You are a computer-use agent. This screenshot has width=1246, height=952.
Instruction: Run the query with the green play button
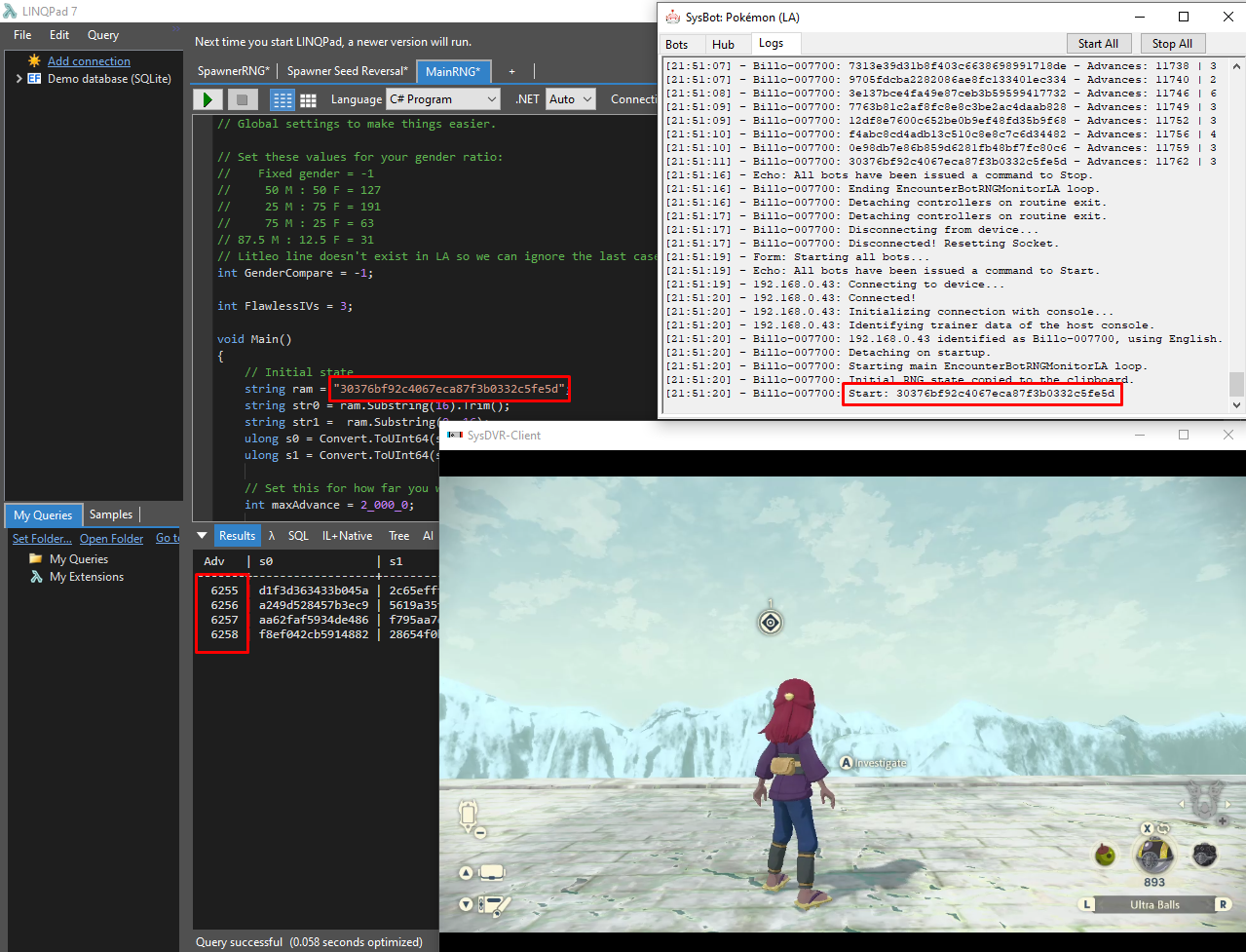pyautogui.click(x=208, y=99)
